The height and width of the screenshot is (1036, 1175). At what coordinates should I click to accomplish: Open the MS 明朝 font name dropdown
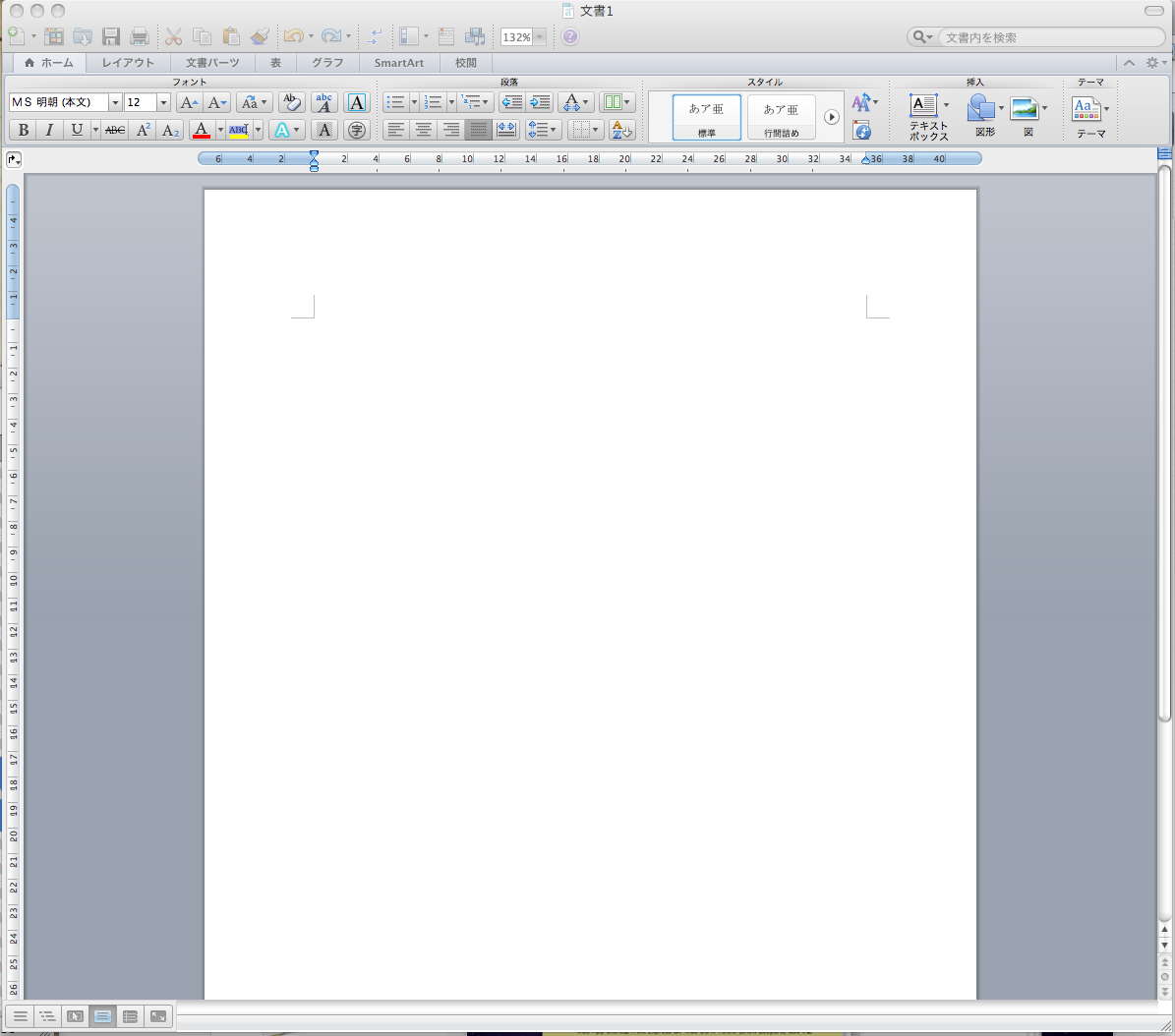click(x=115, y=103)
